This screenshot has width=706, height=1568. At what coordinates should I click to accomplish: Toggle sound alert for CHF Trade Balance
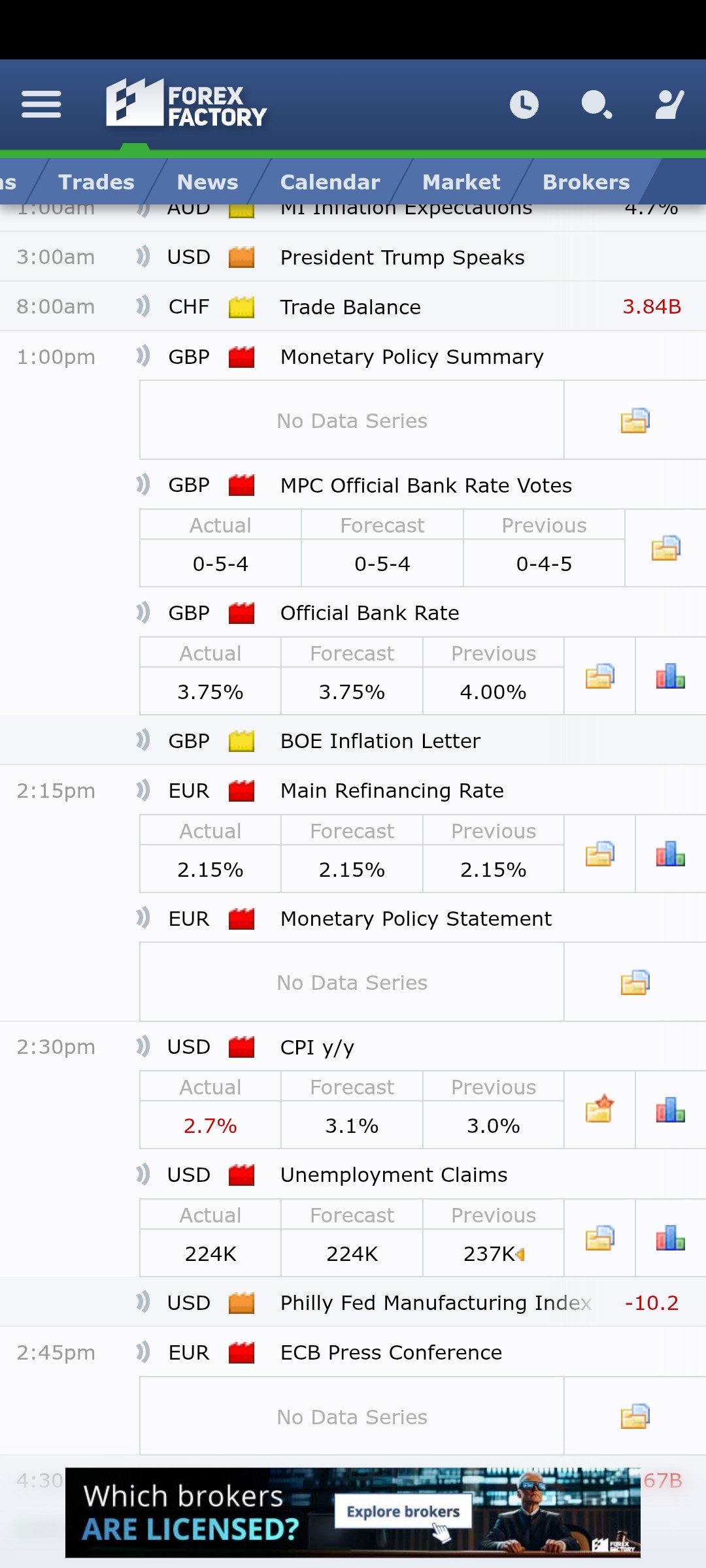pos(143,306)
